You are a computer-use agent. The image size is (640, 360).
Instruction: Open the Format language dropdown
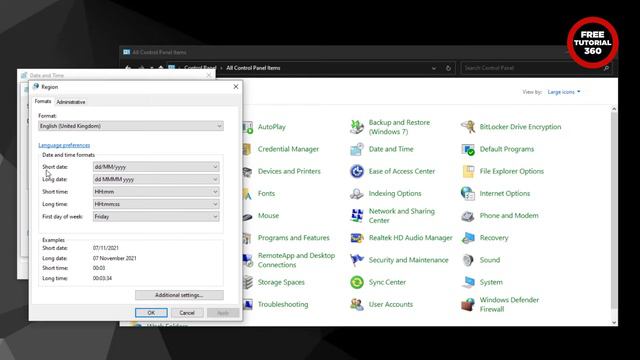pyautogui.click(x=131, y=126)
